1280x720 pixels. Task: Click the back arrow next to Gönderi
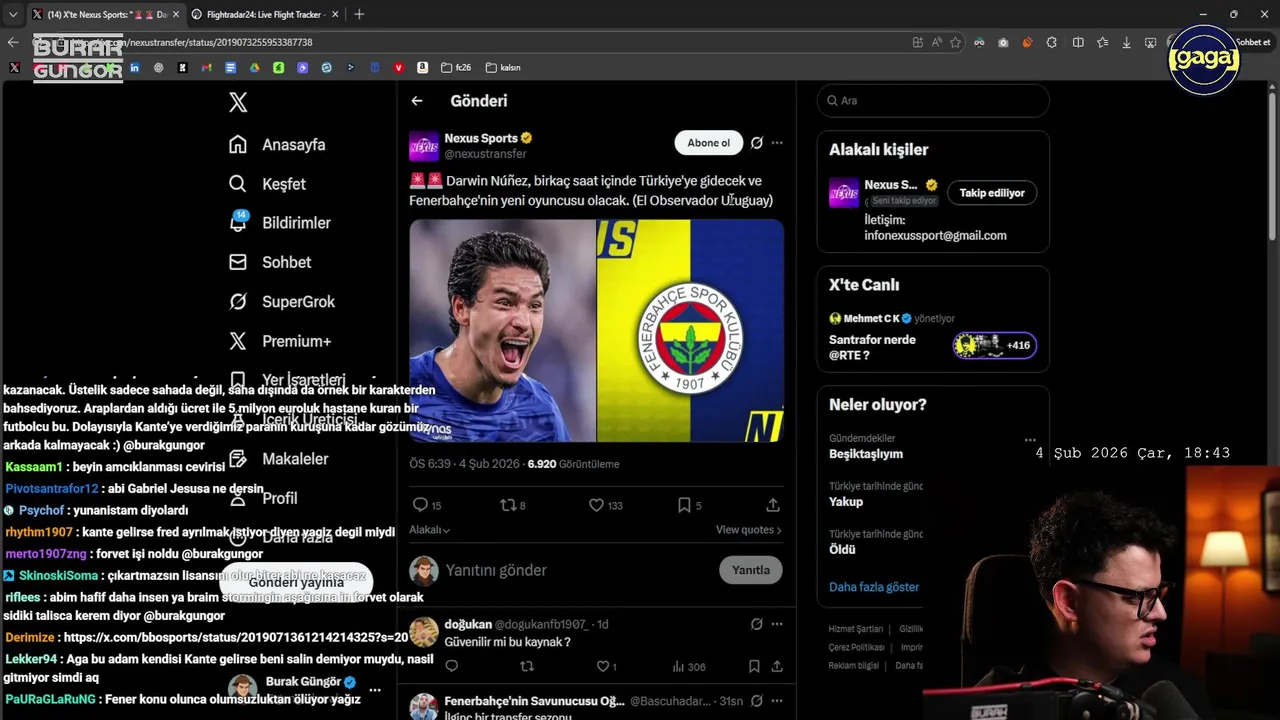[417, 101]
